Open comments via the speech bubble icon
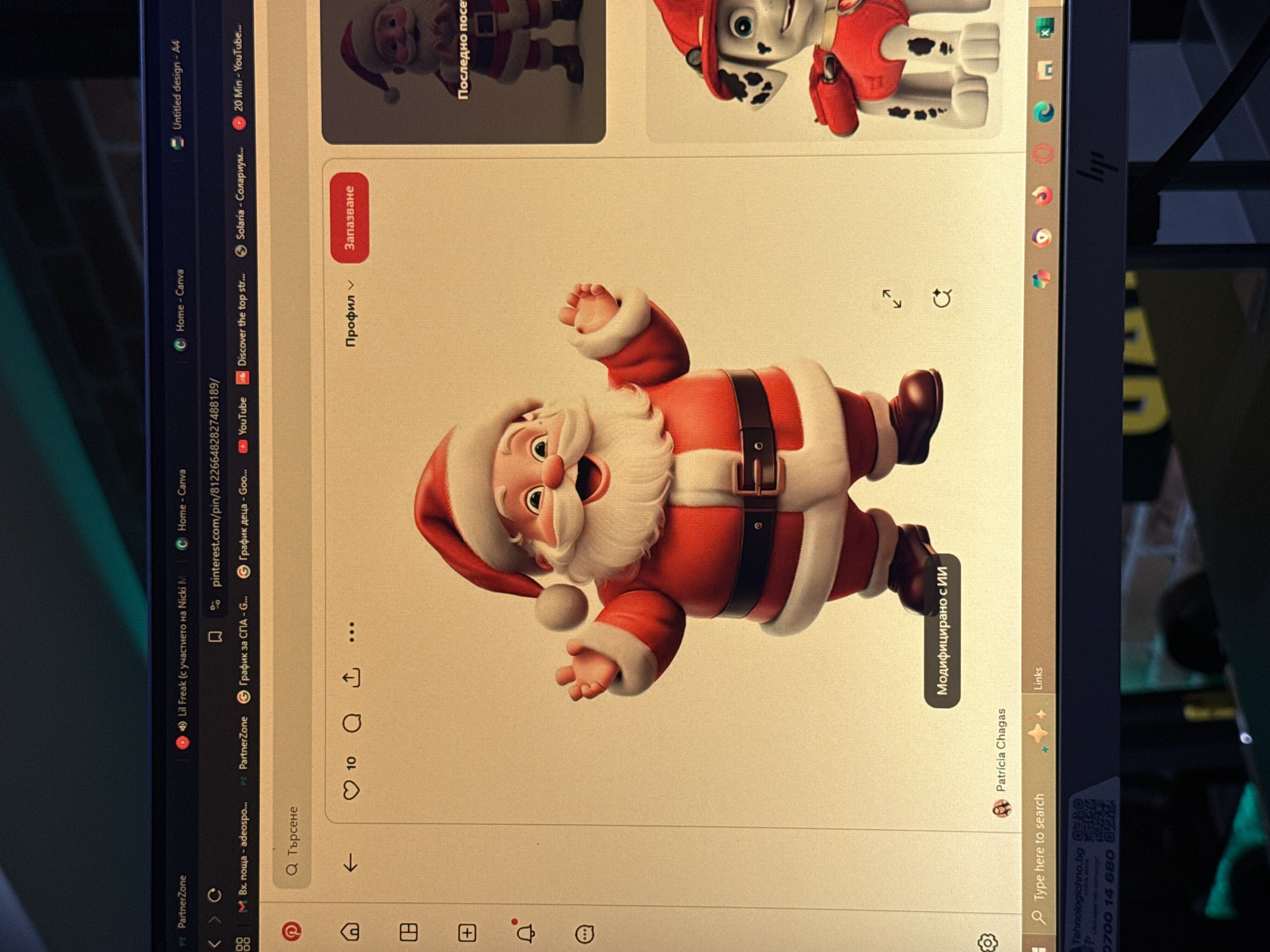The height and width of the screenshot is (952, 1270). [352, 723]
